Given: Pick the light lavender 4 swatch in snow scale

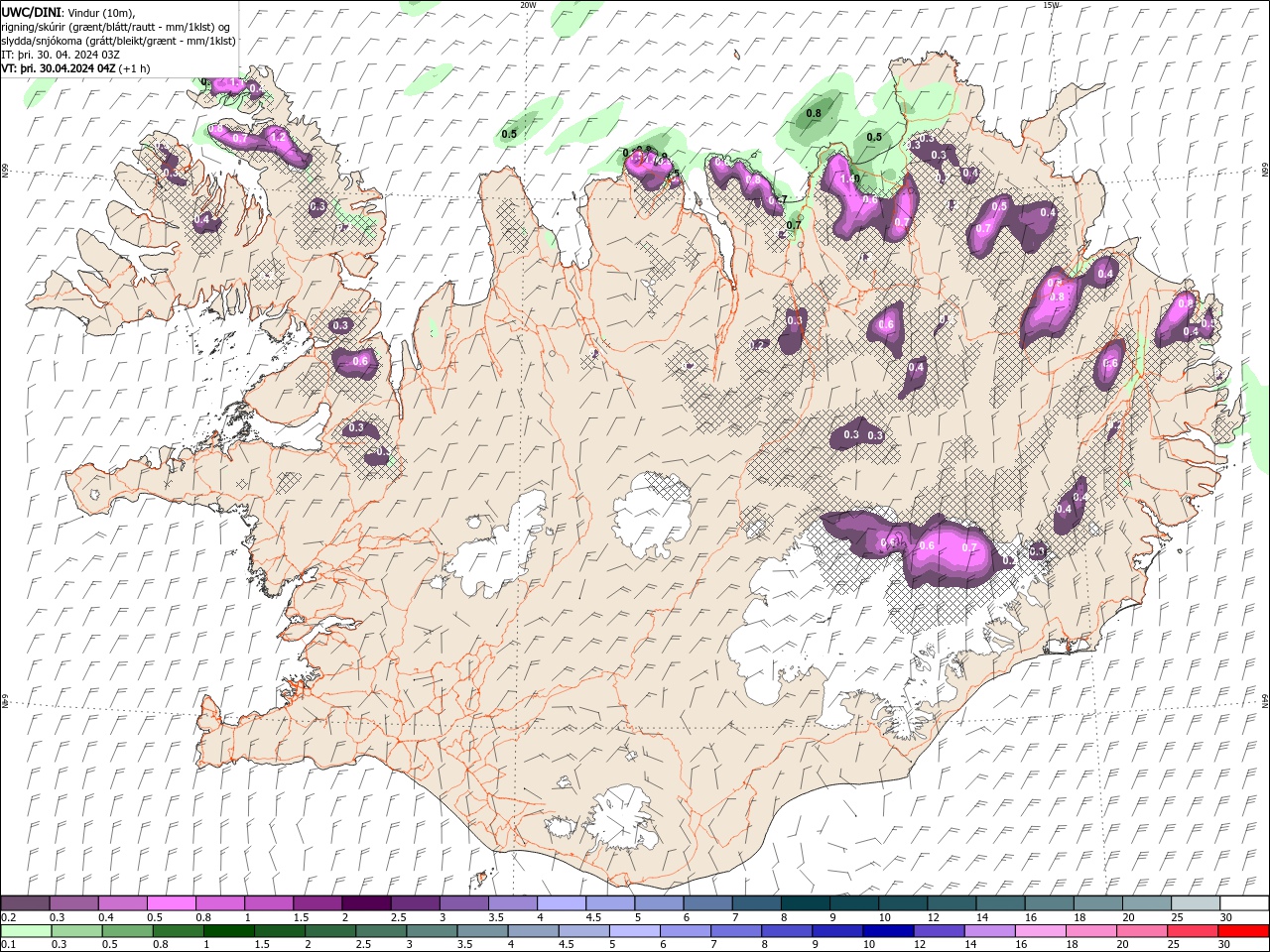Looking at the screenshot, I should point(562,903).
